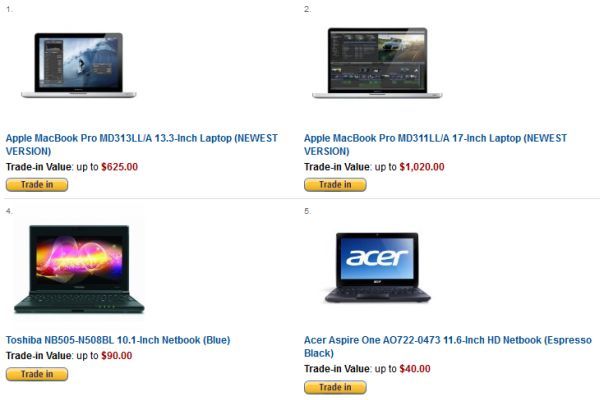
Task: Open the Toshiba NB505-N508BL 10.1-Inch Netbook link
Action: click(118, 340)
